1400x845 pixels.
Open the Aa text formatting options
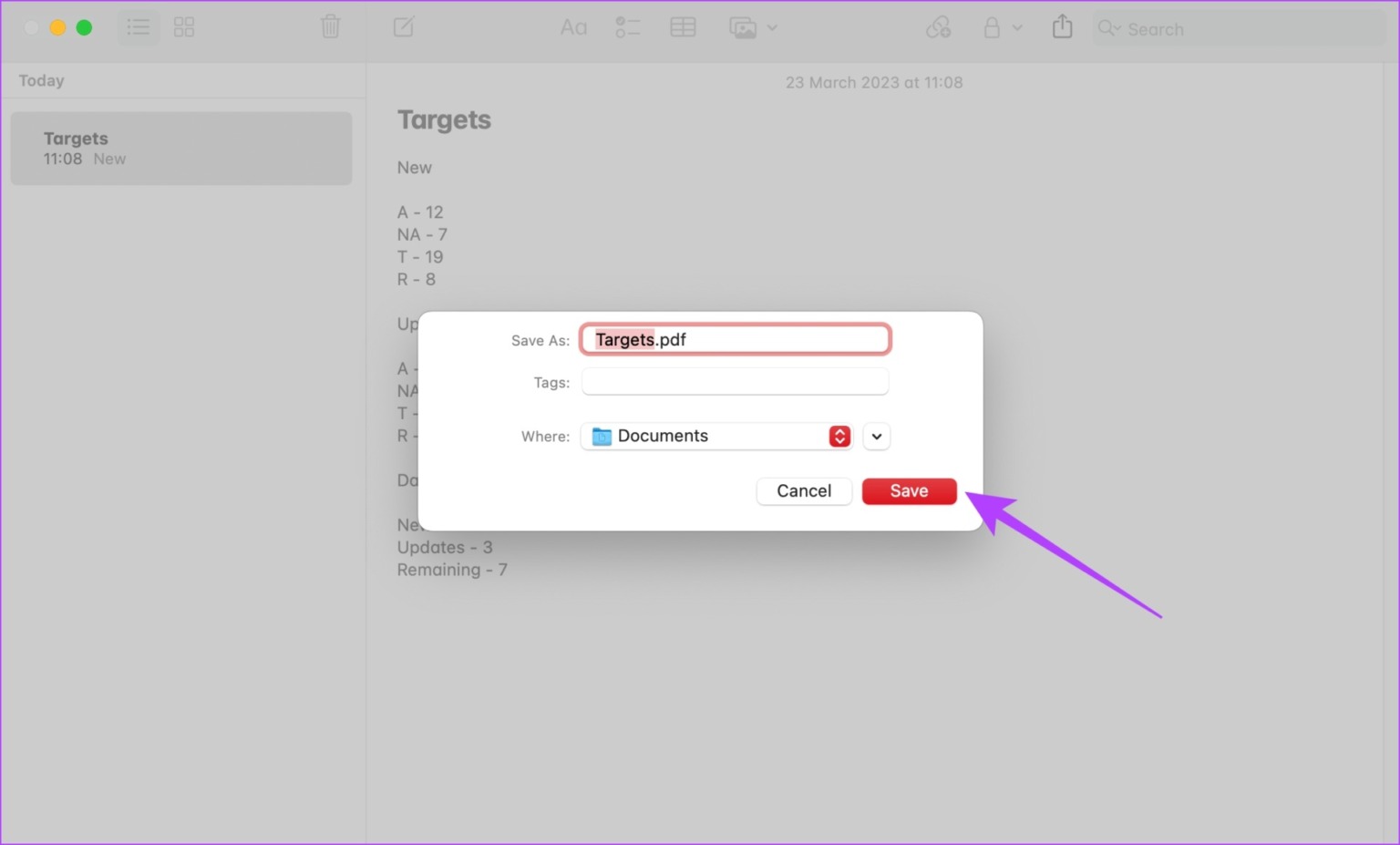click(573, 26)
